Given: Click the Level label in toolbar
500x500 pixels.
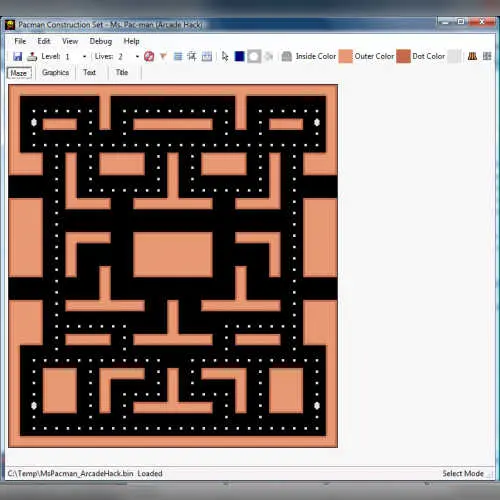Looking at the screenshot, I should pos(51,56).
